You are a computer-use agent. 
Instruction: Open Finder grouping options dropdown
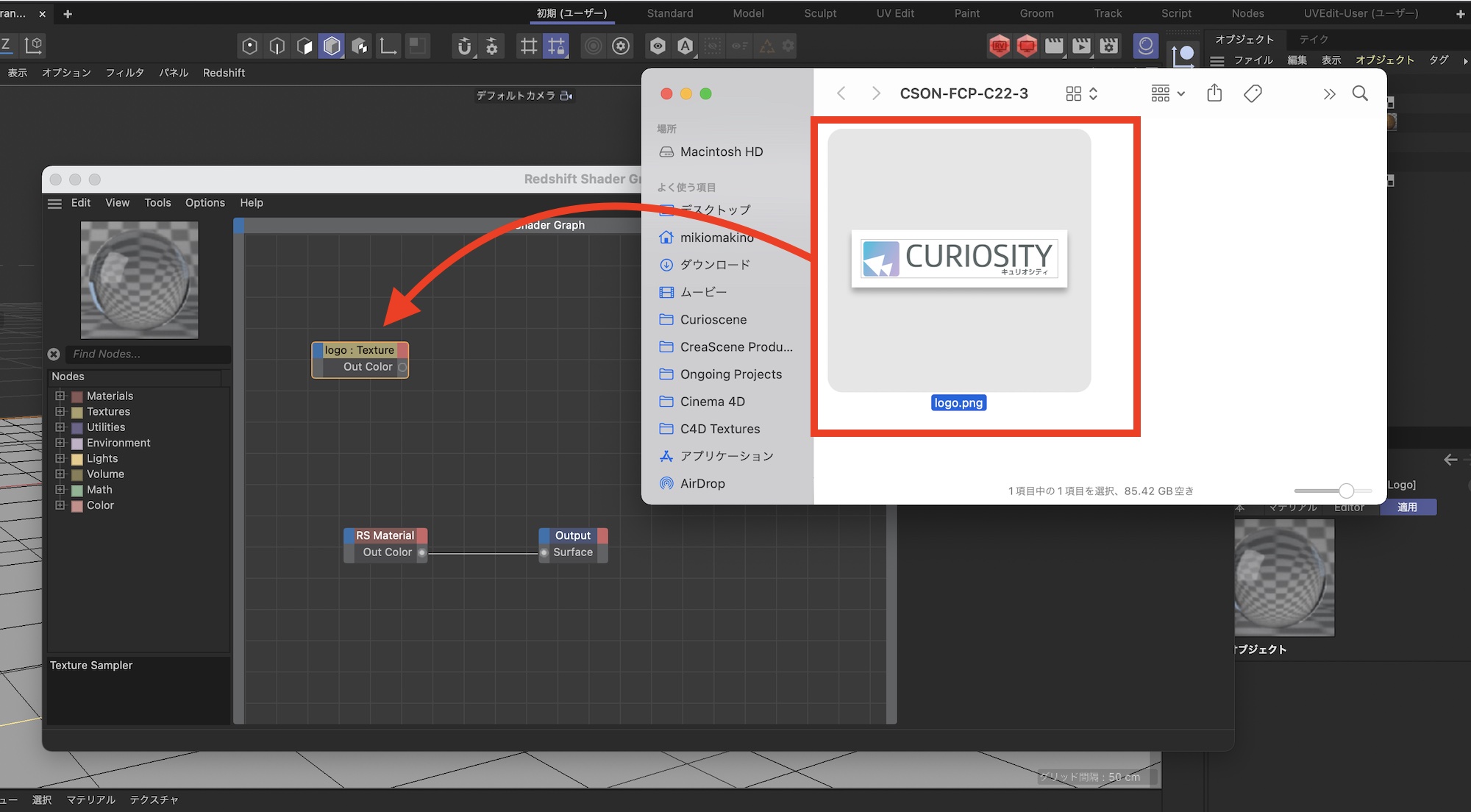(1167, 93)
